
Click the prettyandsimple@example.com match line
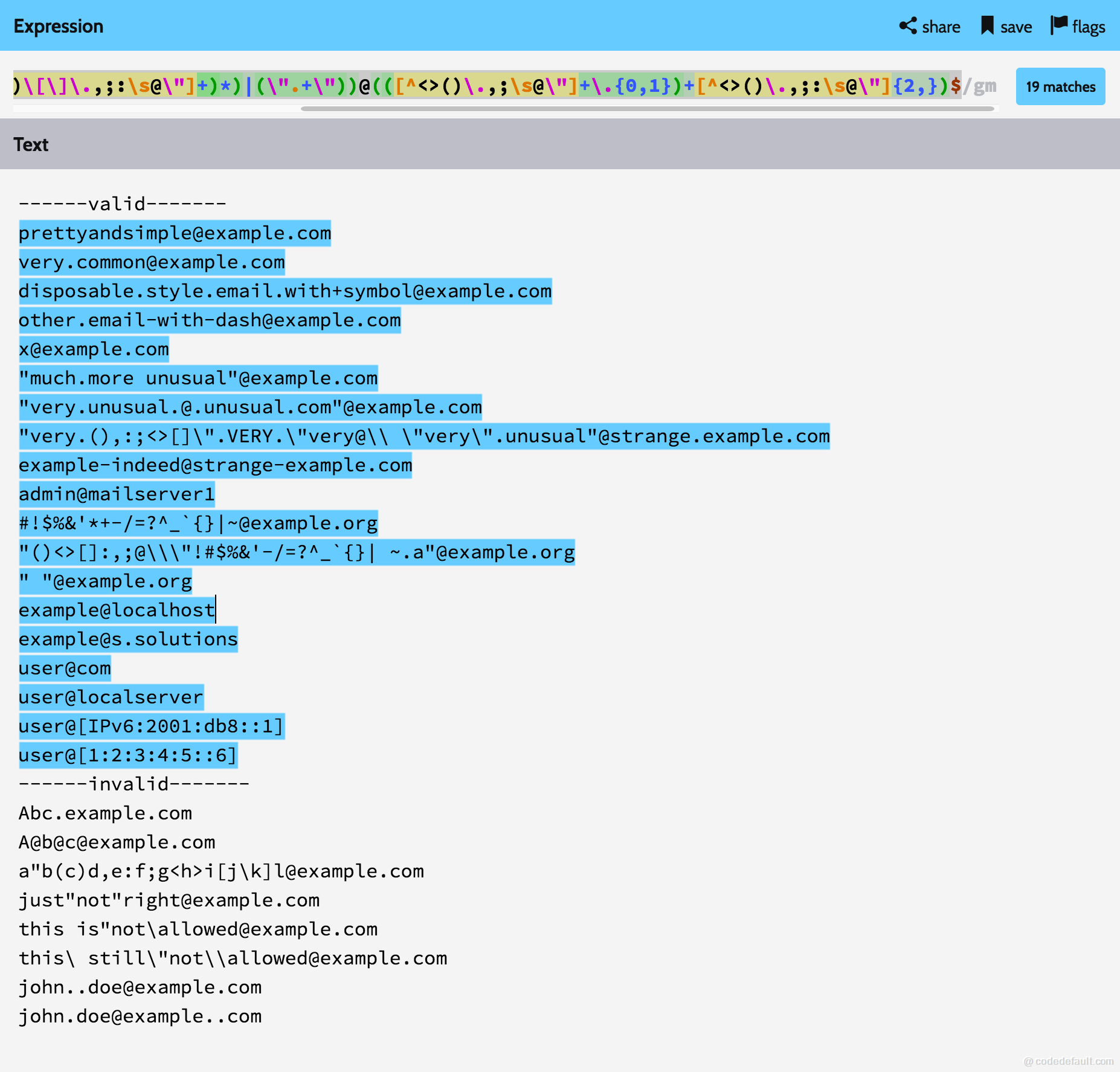point(175,233)
